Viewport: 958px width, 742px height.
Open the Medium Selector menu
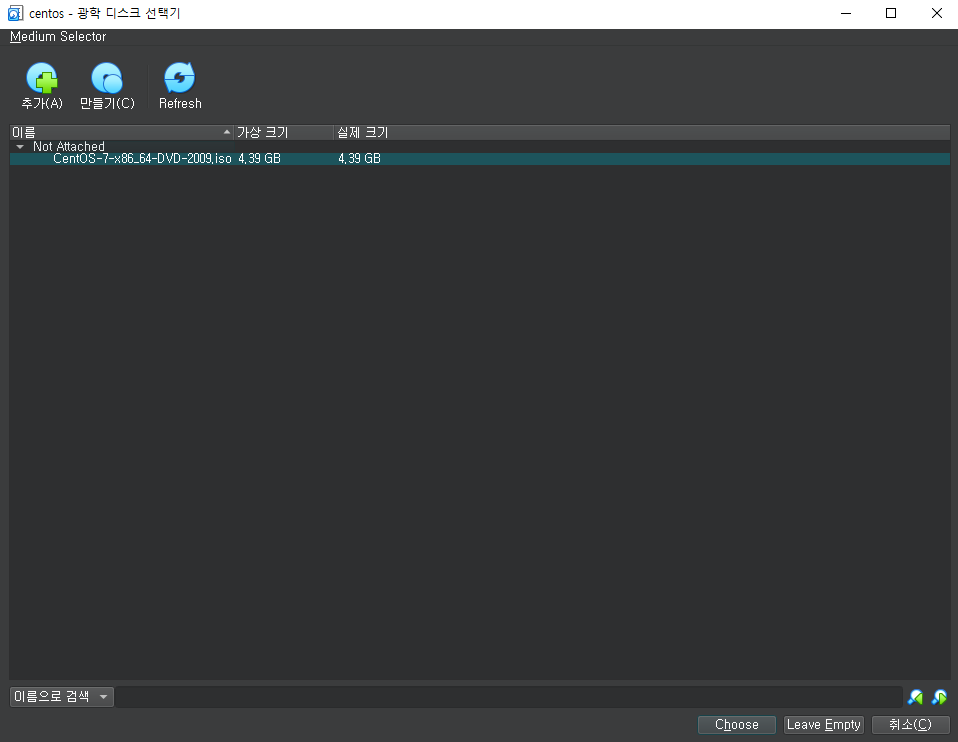click(x=57, y=37)
